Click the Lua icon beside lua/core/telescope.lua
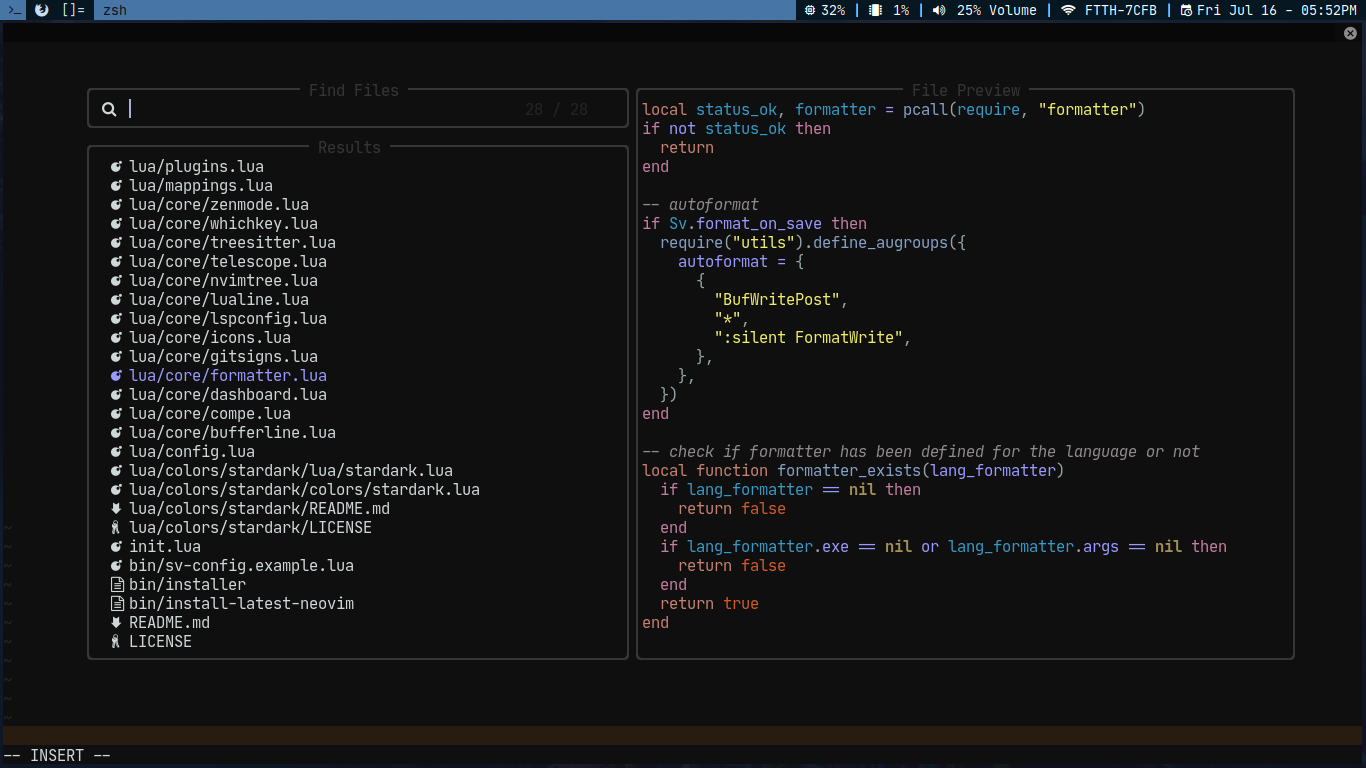The width and height of the screenshot is (1366, 768). [116, 262]
